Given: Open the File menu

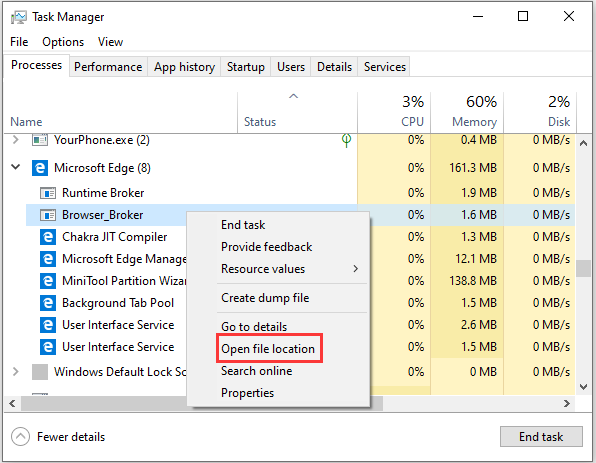Looking at the screenshot, I should 19,42.
